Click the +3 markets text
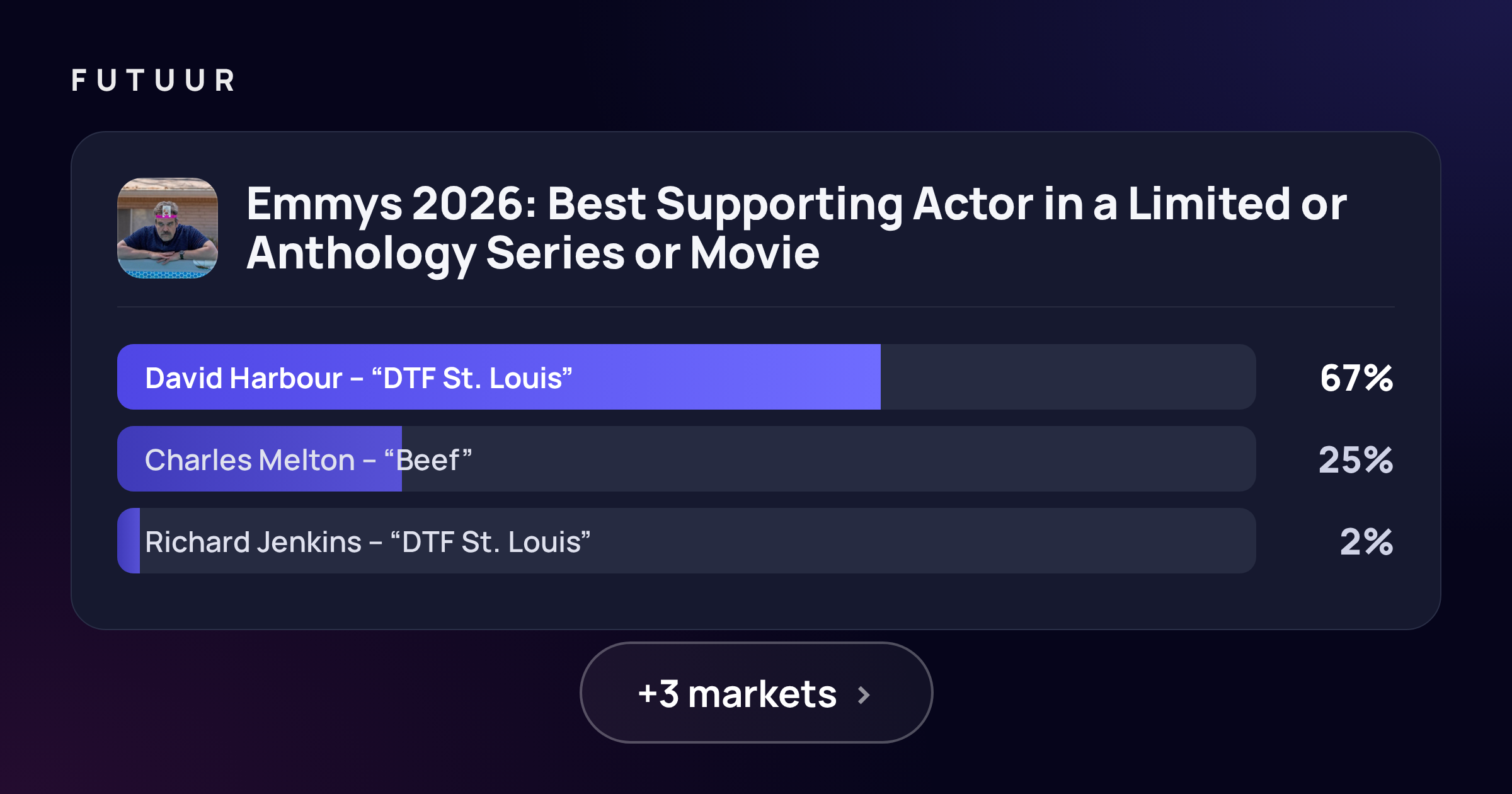The width and height of the screenshot is (1512, 794). click(737, 694)
